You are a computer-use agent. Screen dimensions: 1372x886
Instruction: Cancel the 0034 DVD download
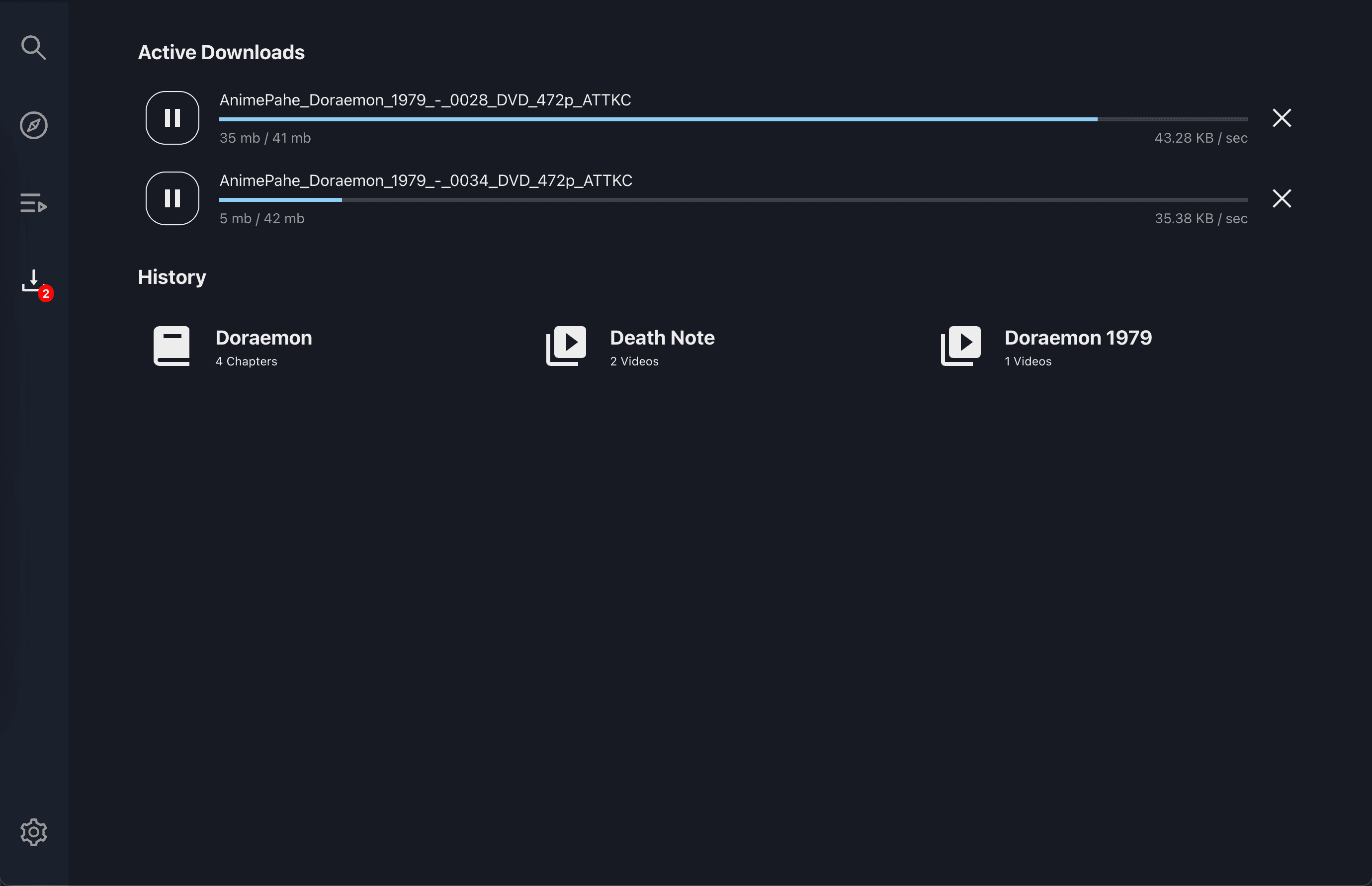1281,198
